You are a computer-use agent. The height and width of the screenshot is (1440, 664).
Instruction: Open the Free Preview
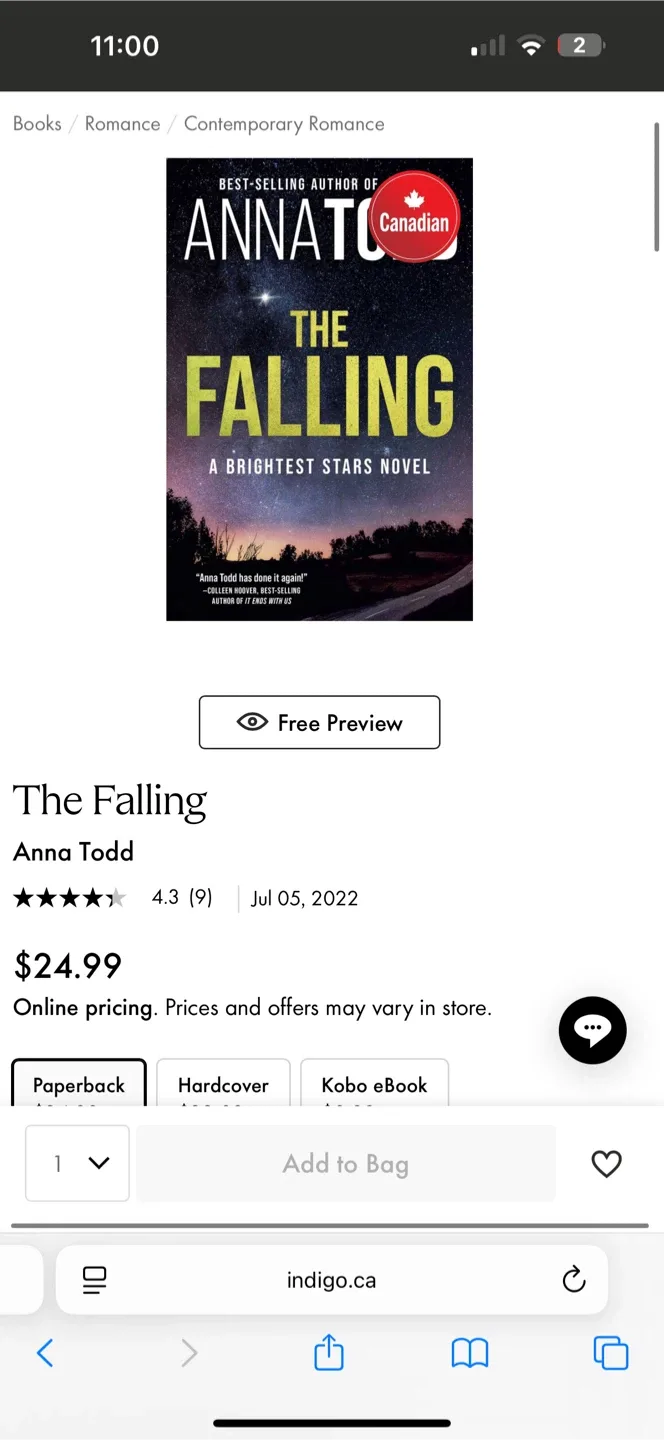[319, 722]
